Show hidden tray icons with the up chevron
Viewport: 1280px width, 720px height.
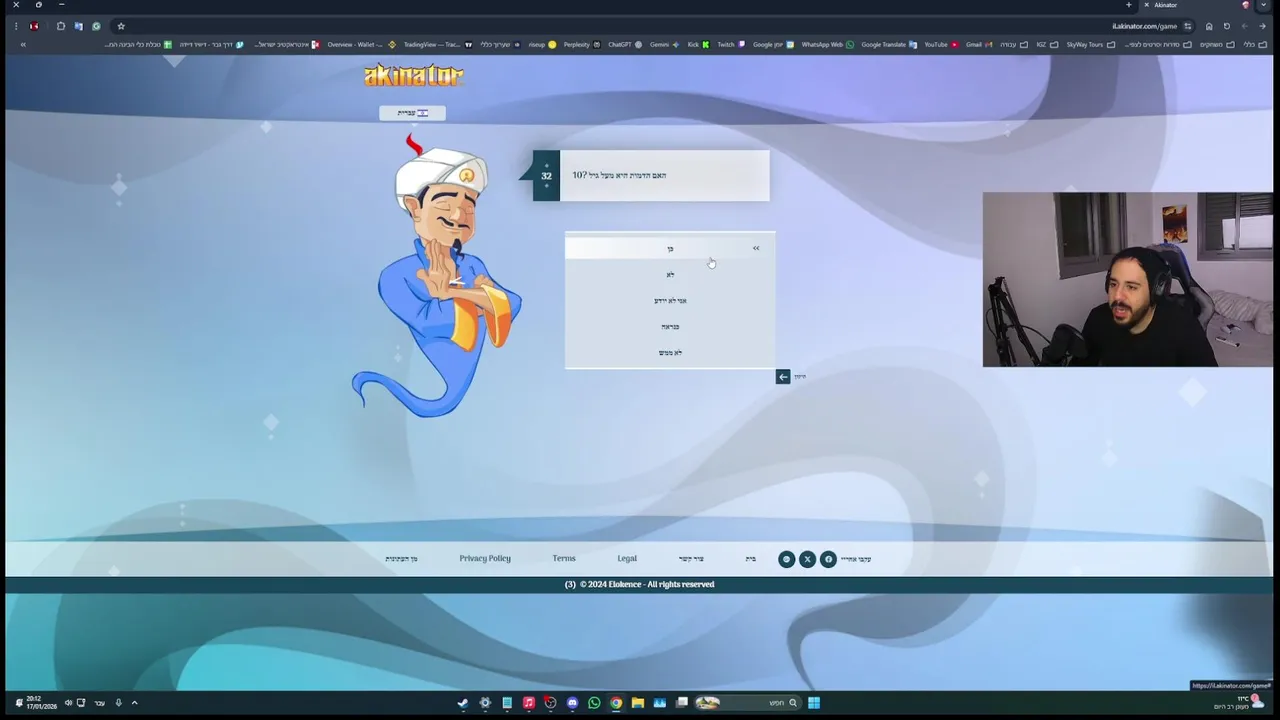134,703
